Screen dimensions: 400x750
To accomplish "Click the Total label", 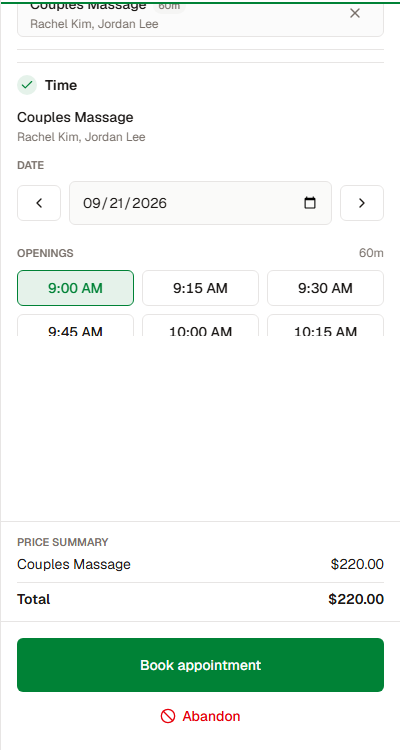I will [33, 599].
